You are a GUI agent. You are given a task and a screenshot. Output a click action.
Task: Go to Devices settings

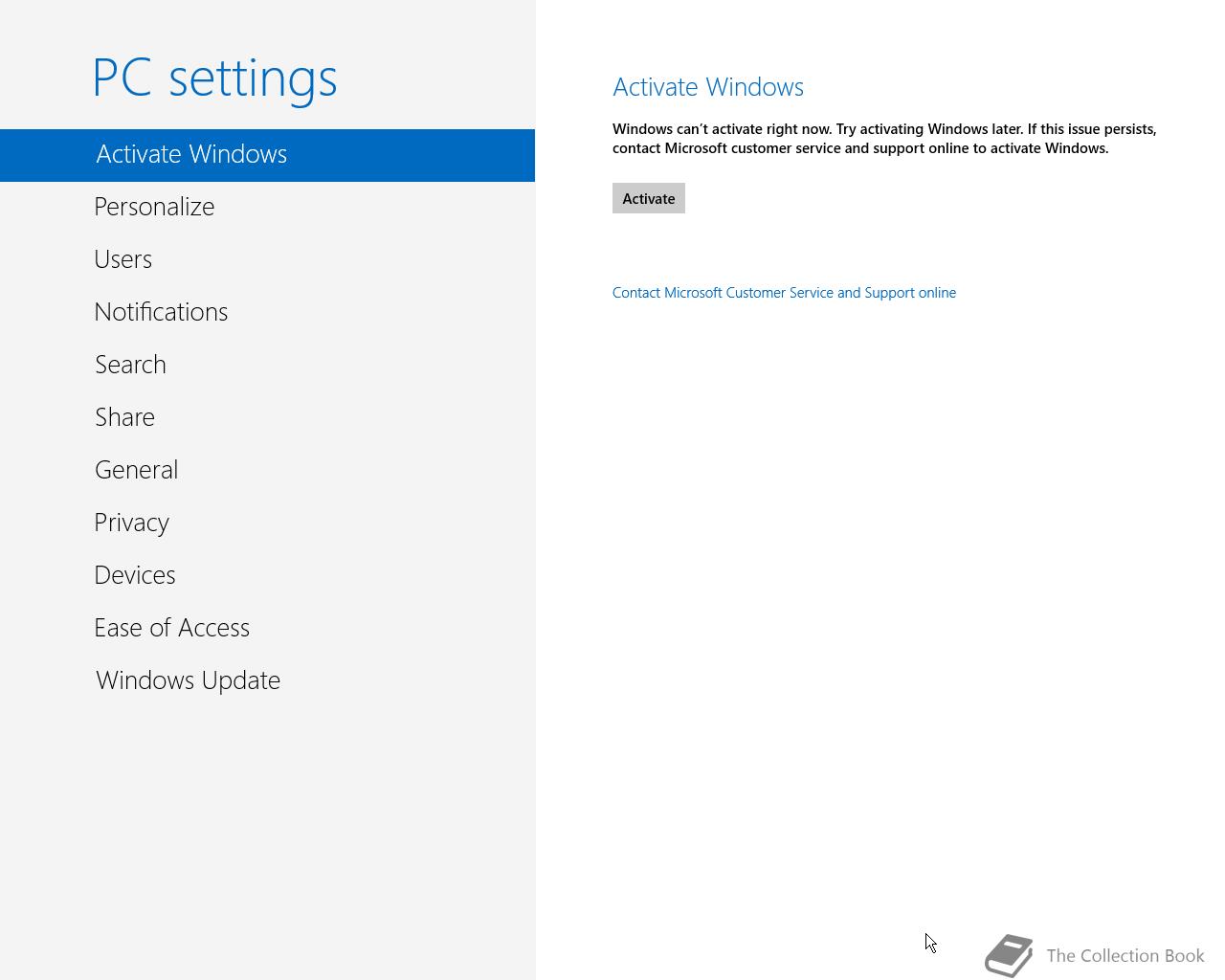pos(267,575)
